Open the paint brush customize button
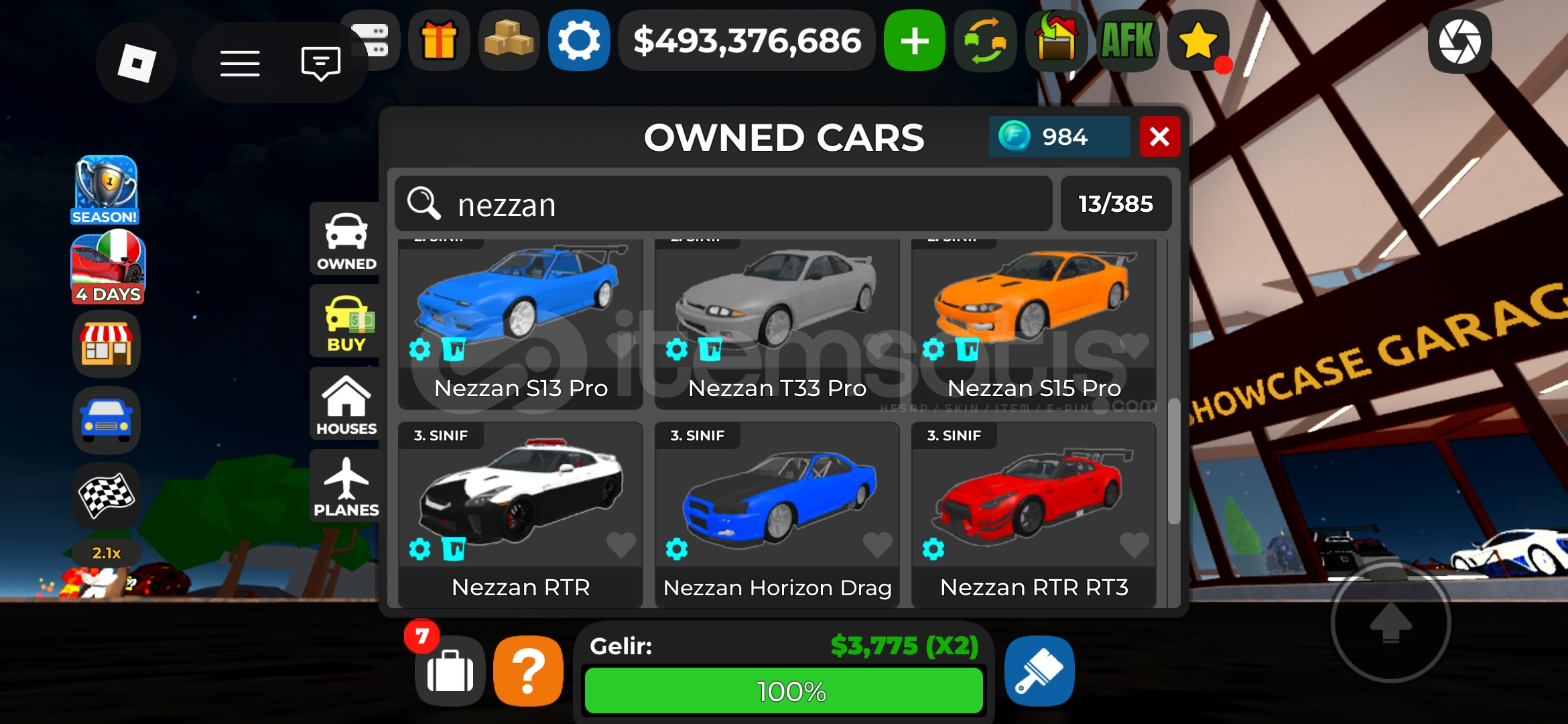1568x724 pixels. (1039, 671)
